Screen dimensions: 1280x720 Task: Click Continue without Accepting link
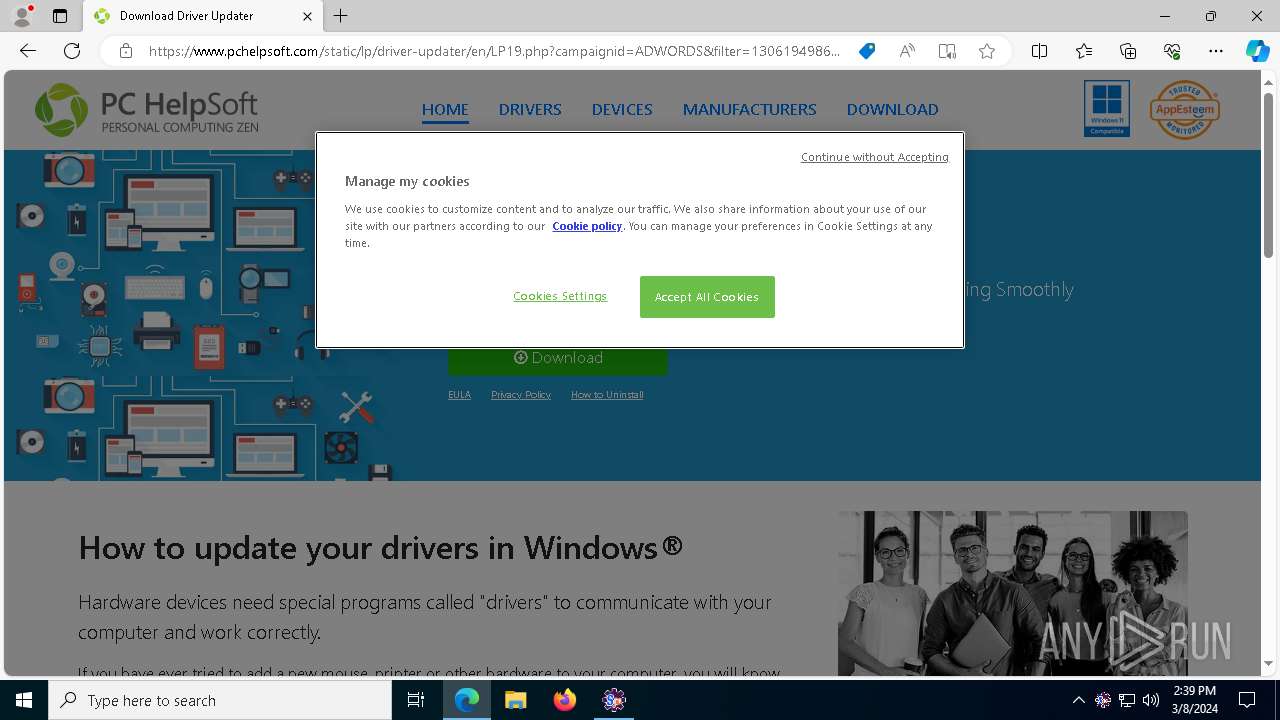coord(875,157)
